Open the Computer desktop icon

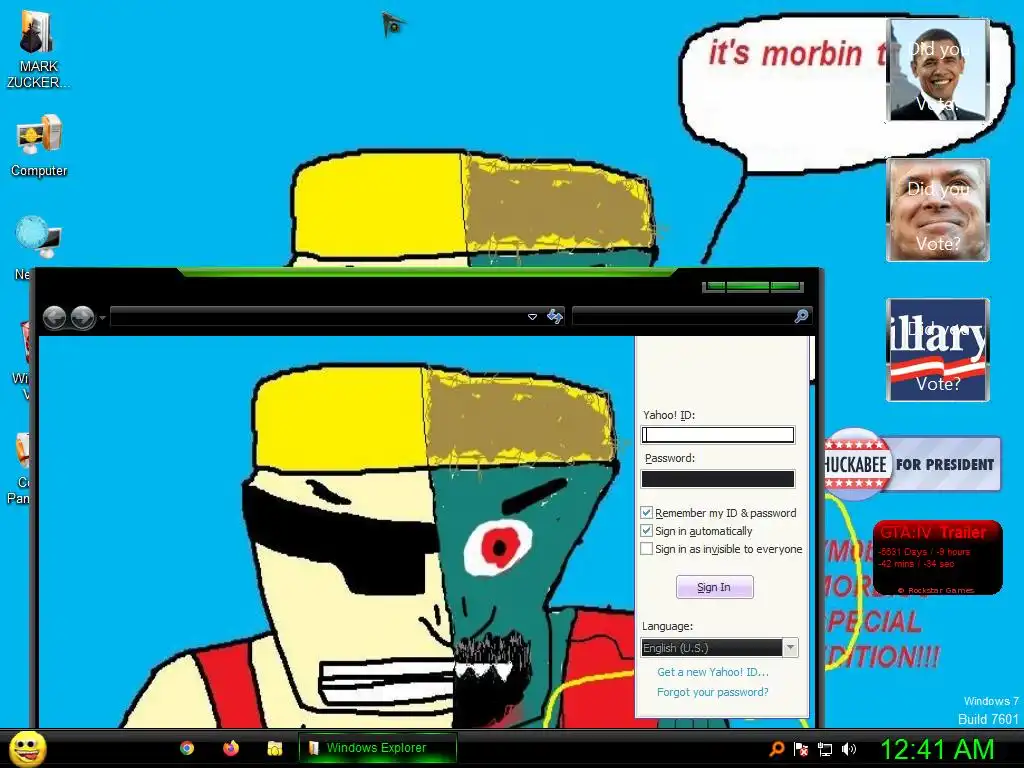point(39,146)
